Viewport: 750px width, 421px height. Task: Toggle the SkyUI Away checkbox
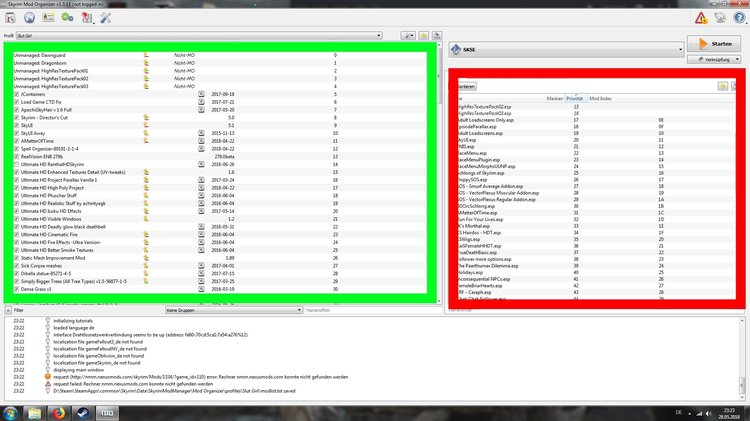(17, 133)
